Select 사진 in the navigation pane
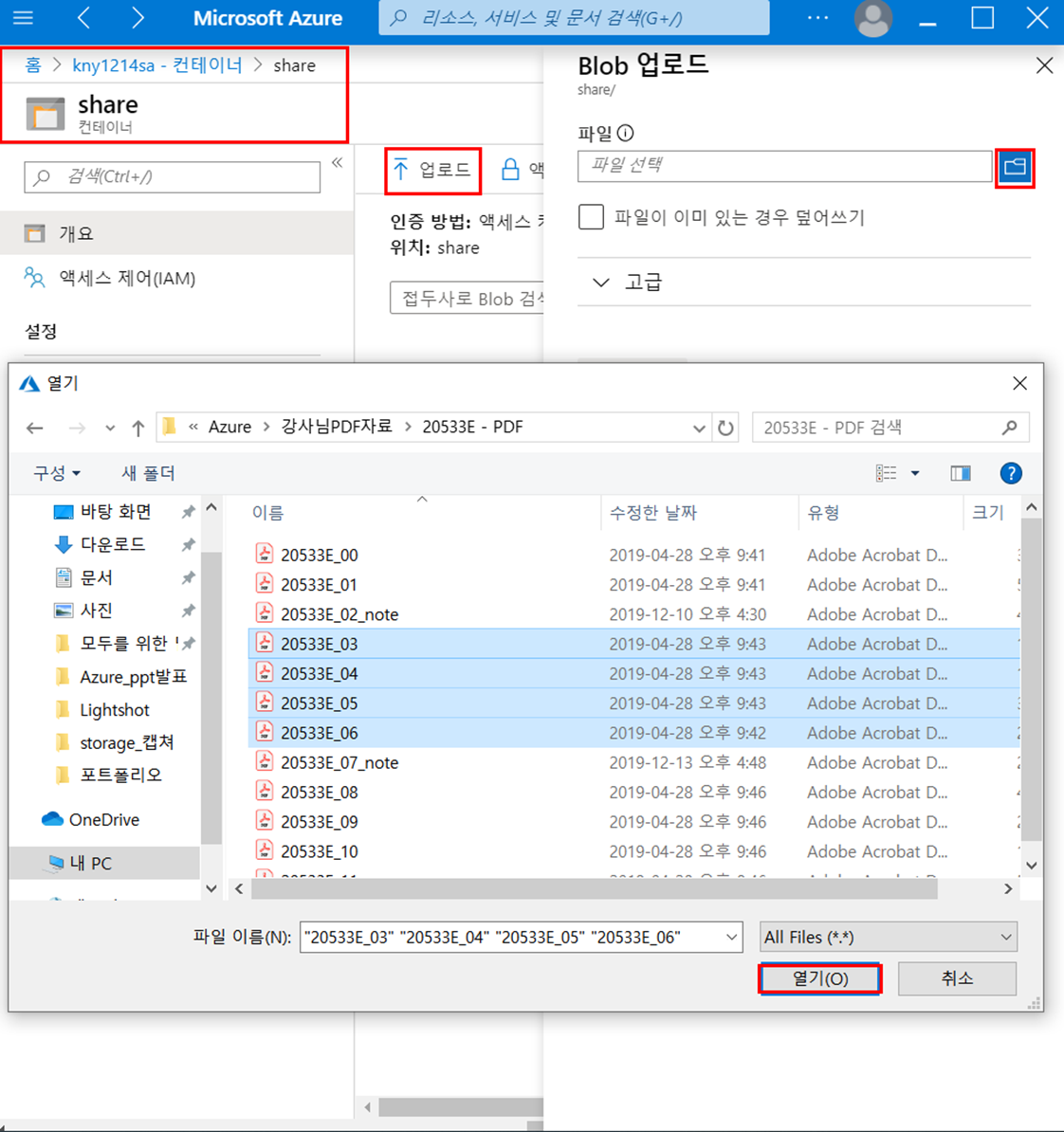 coord(96,610)
